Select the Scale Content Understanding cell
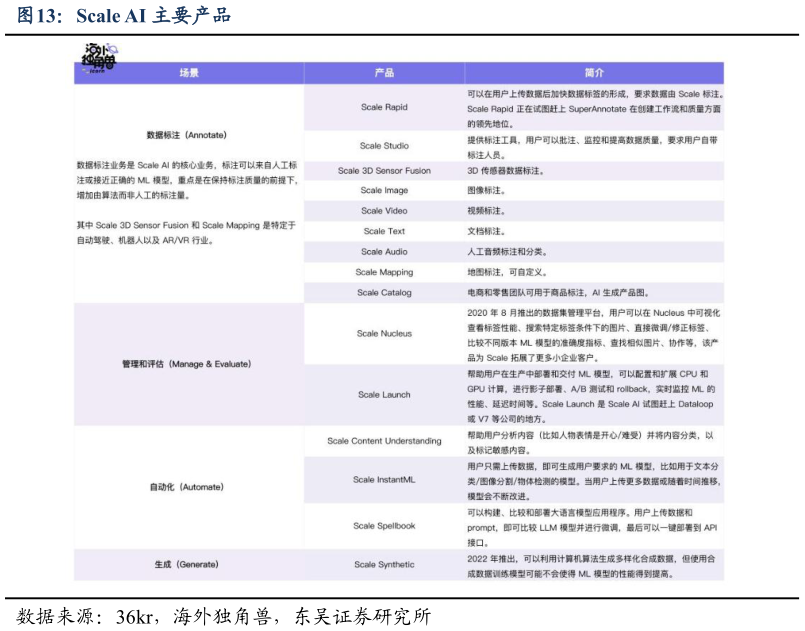 pos(384,441)
